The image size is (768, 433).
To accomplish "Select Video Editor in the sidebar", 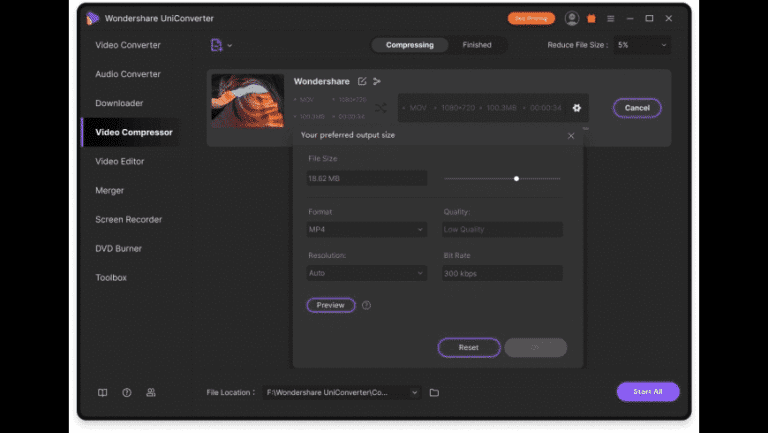I will pos(120,161).
